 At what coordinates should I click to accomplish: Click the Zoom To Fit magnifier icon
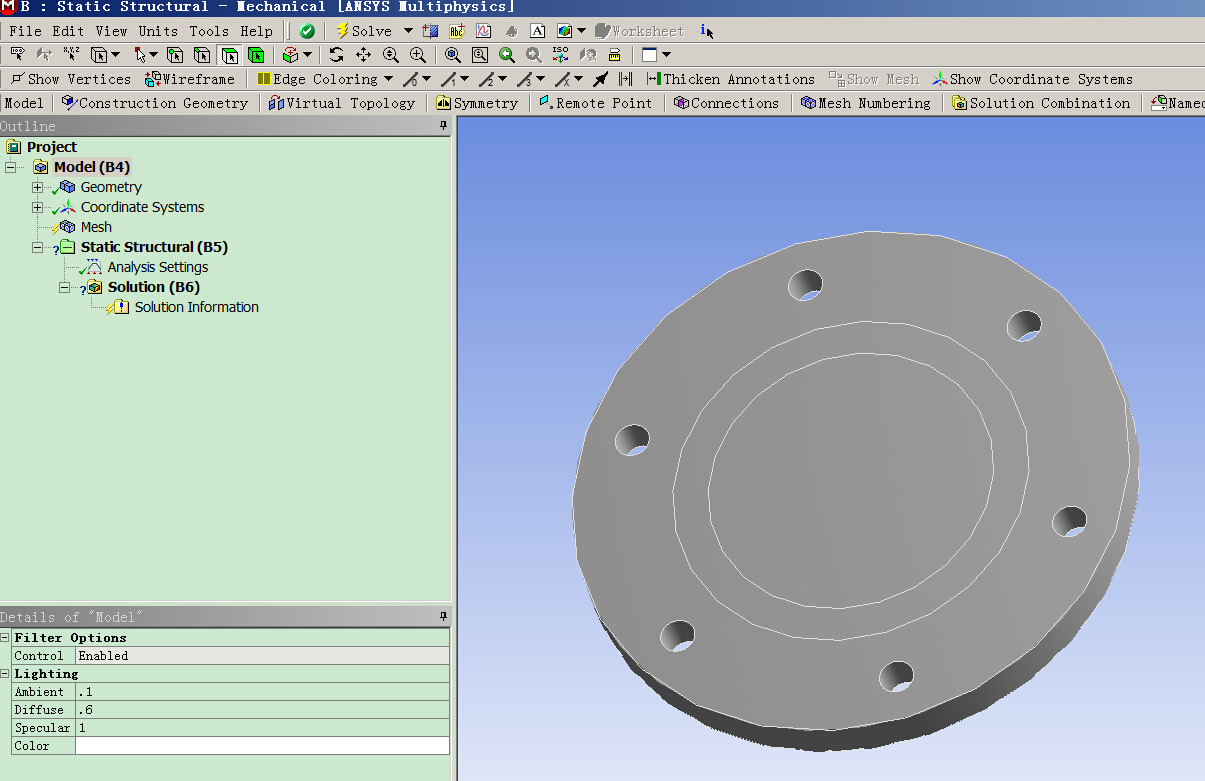click(453, 55)
